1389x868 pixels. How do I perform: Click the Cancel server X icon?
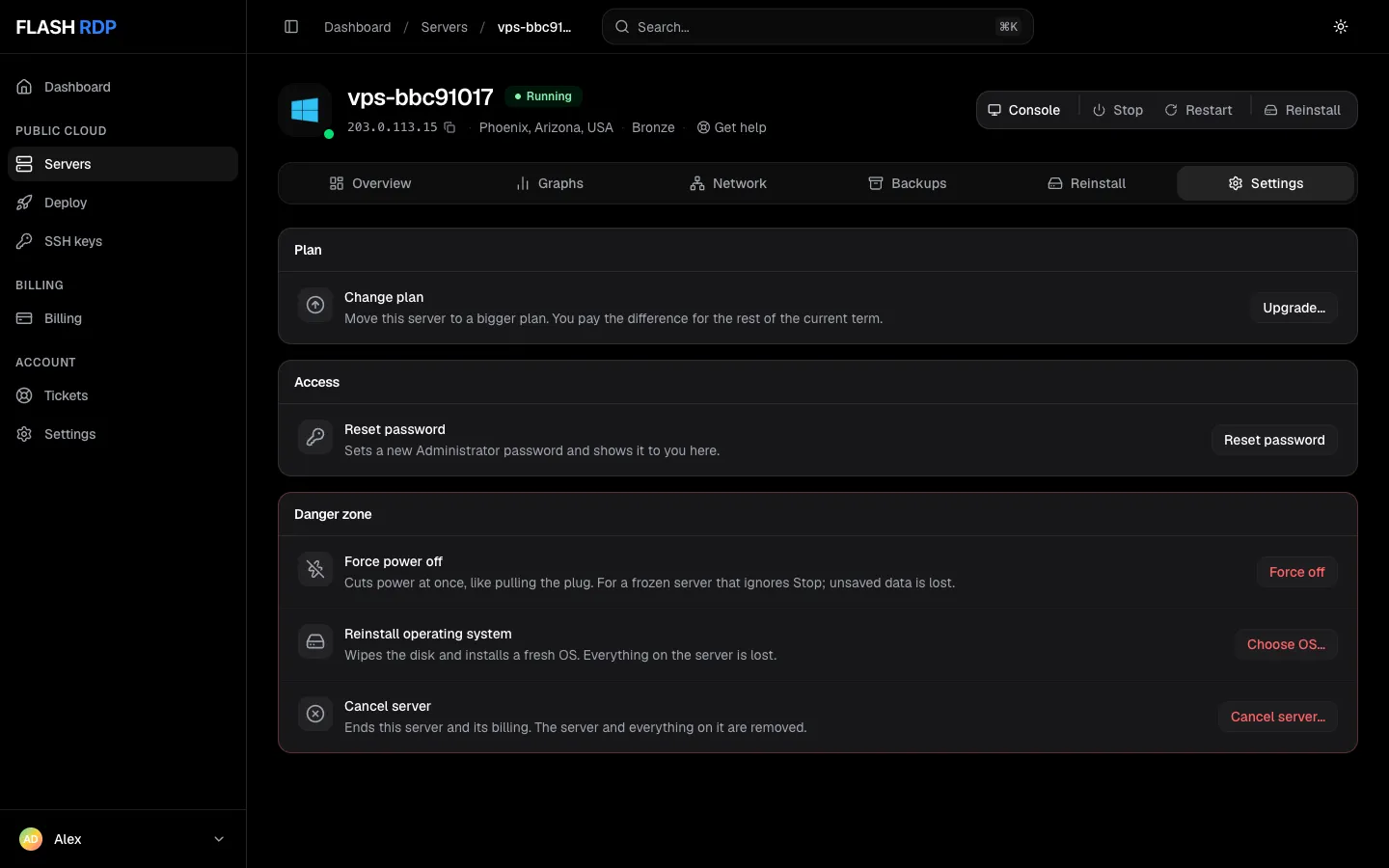315,714
